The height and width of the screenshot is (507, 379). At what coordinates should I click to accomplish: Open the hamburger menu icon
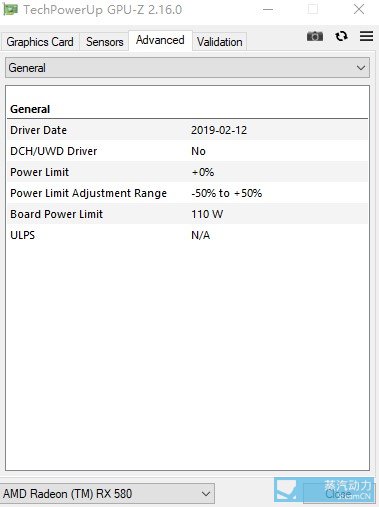pos(366,36)
